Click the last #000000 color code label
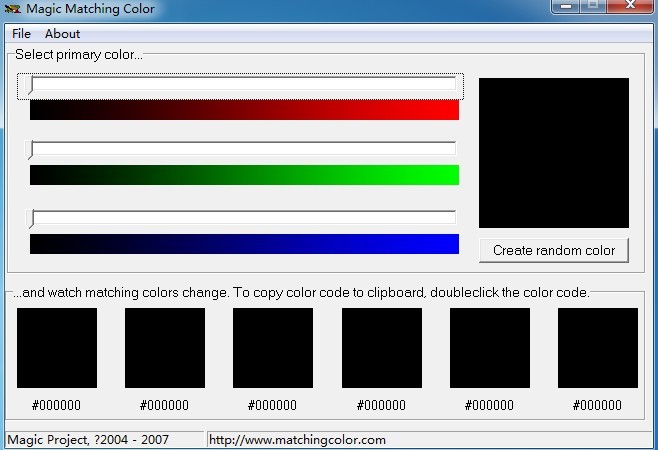Image resolution: width=658 pixels, height=450 pixels. click(x=598, y=405)
